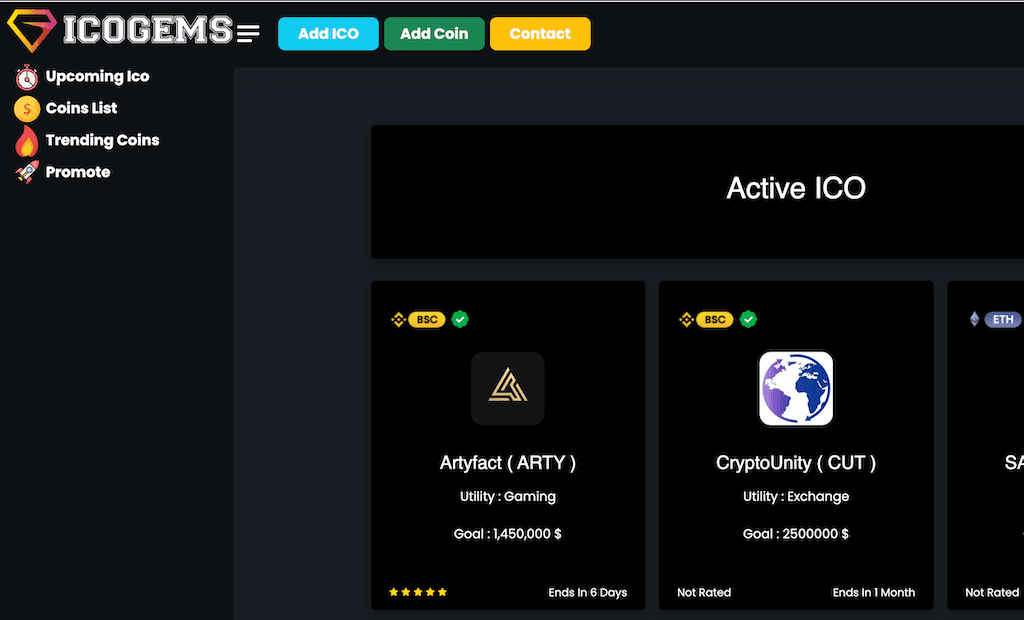Click the Goal : 2500000 $ text

tap(796, 534)
